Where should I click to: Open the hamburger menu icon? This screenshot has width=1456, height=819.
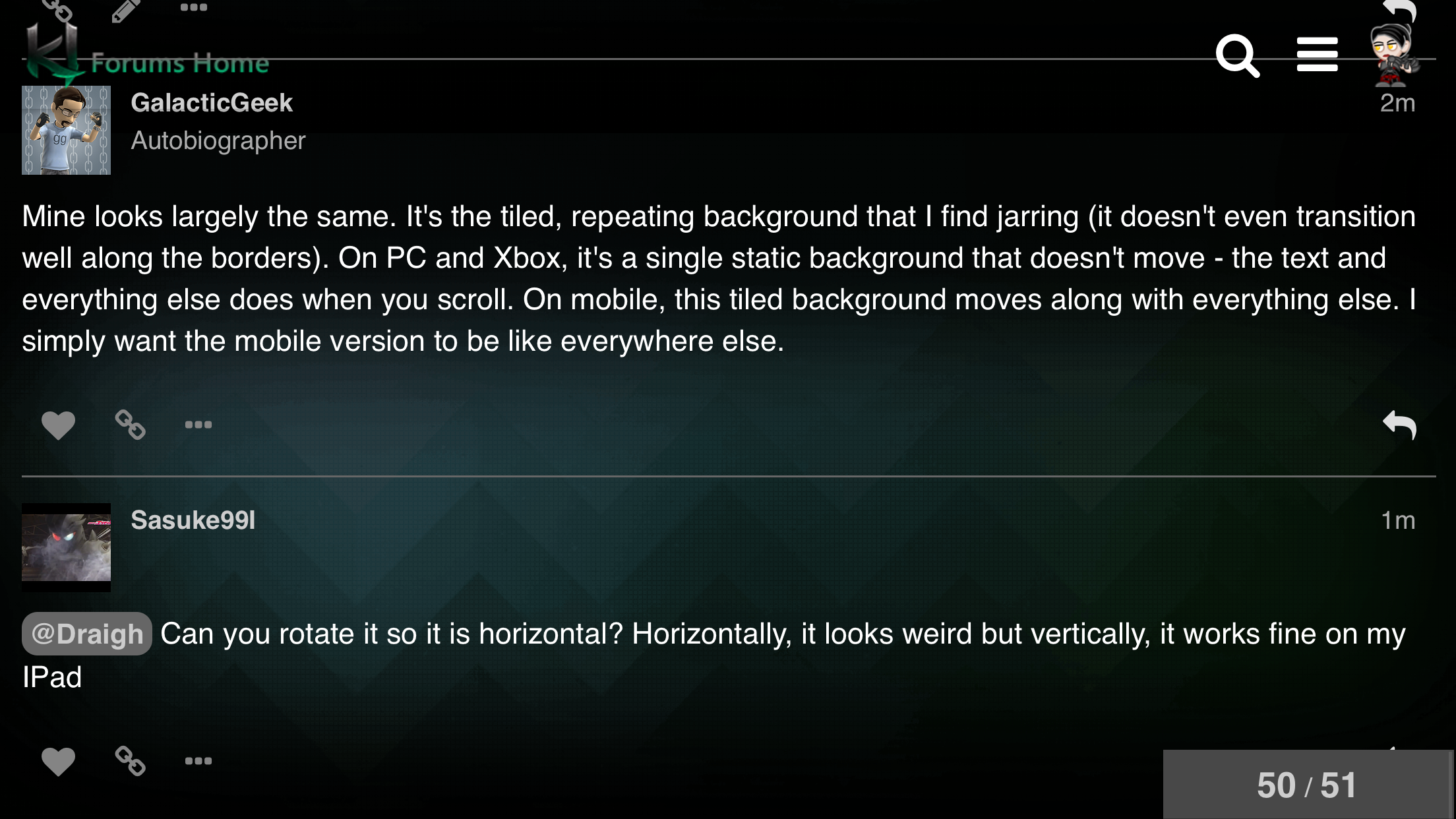(x=1317, y=55)
